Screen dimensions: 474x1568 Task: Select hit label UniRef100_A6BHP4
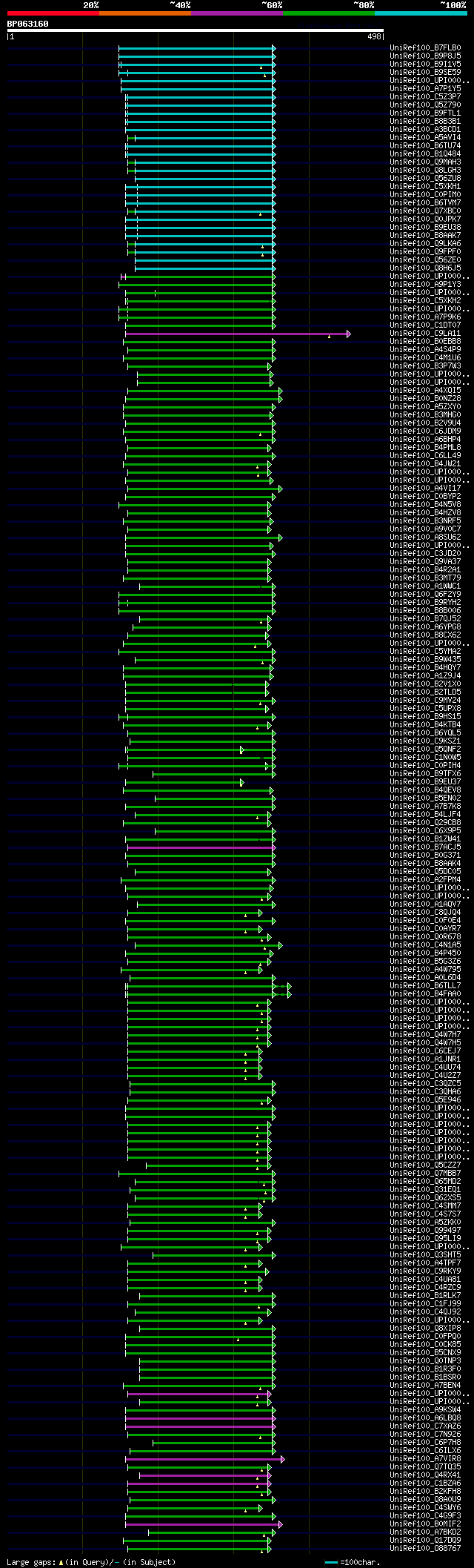tap(425, 440)
